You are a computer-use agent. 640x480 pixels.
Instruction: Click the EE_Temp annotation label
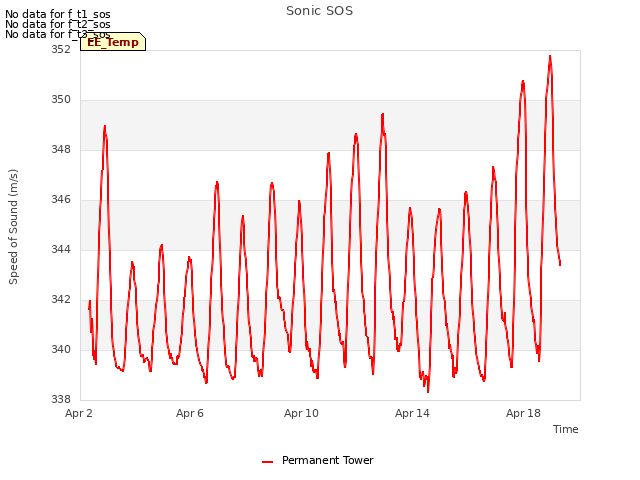point(113,42)
